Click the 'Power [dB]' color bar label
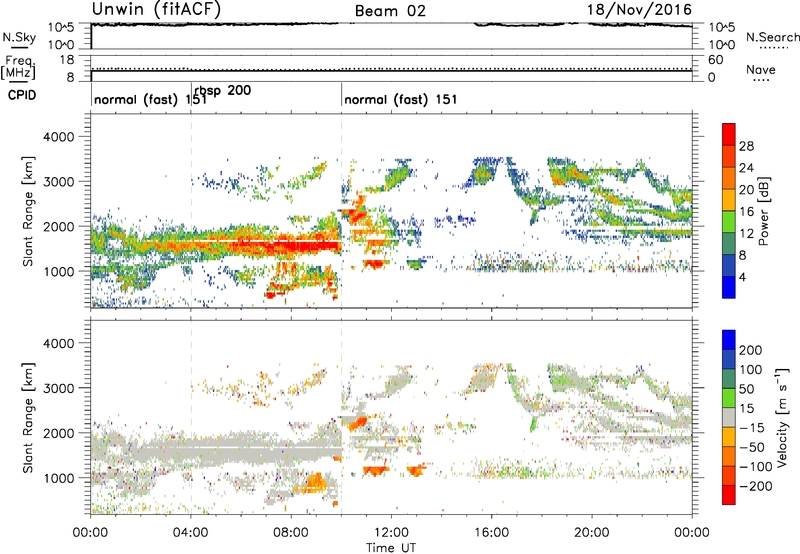800x554 pixels. tap(763, 211)
